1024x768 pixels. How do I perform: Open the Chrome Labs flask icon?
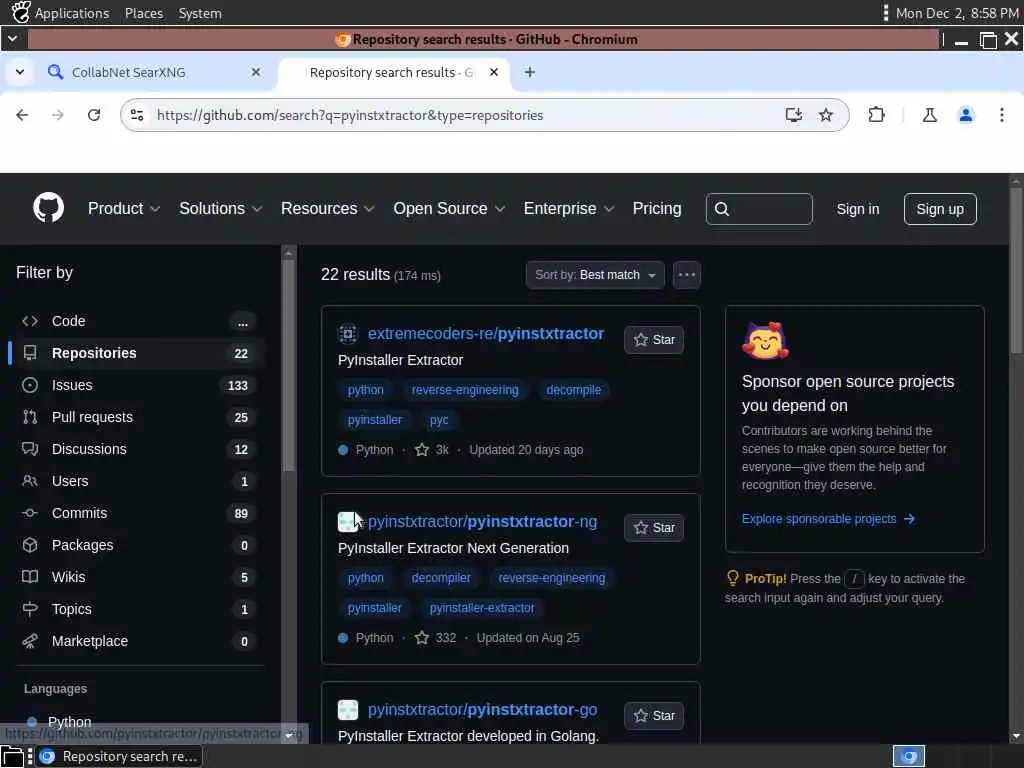(930, 115)
